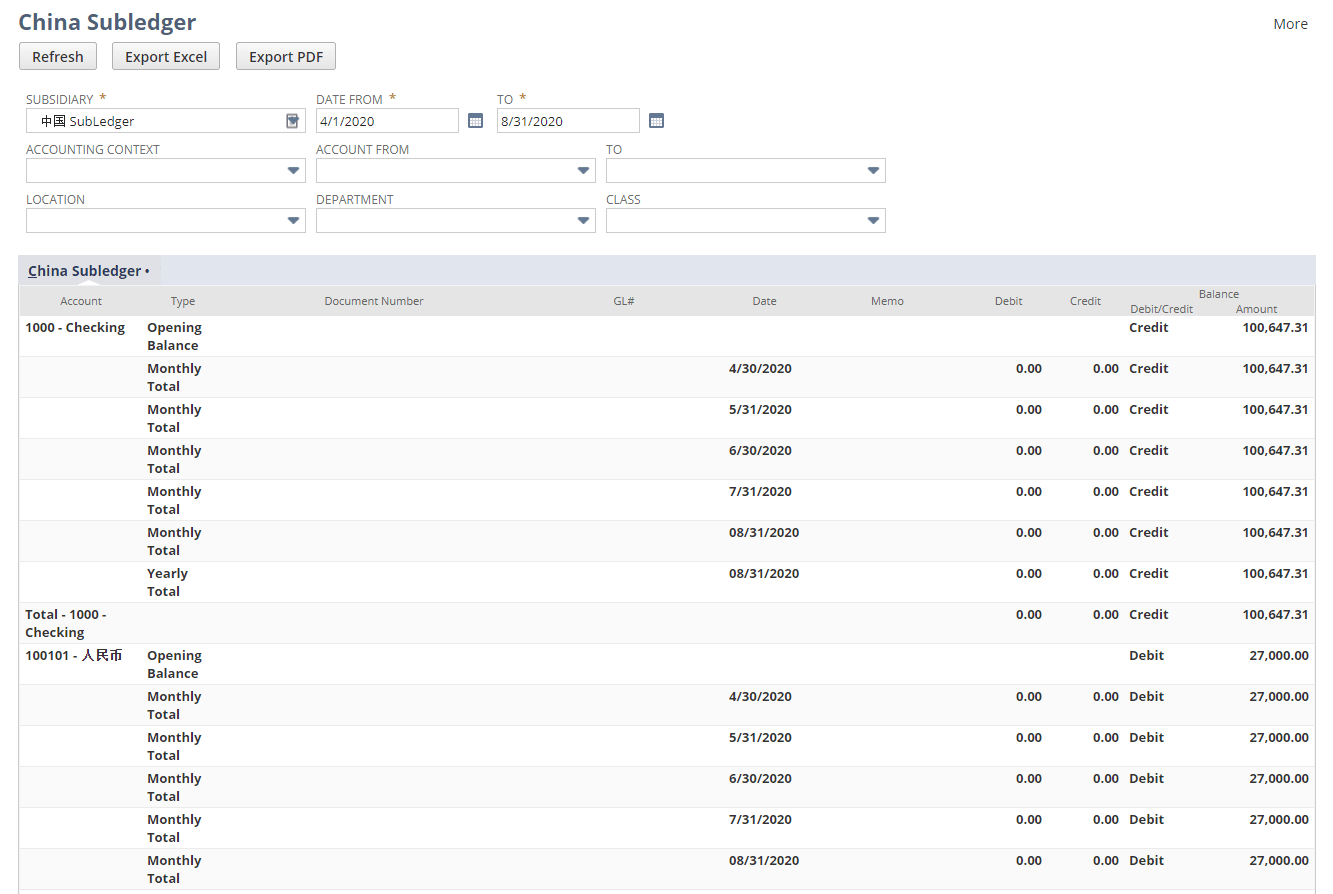Expand the Department dropdown
This screenshot has height=894, width=1333.
point(584,221)
